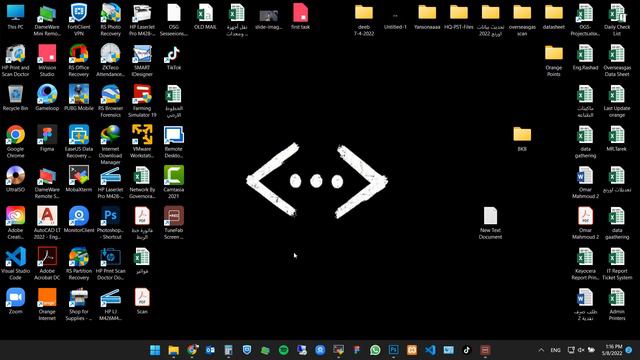Screen dimensions: 640x360
Task: Launch Figma desktop shortcut
Action: pyautogui.click(x=47, y=139)
